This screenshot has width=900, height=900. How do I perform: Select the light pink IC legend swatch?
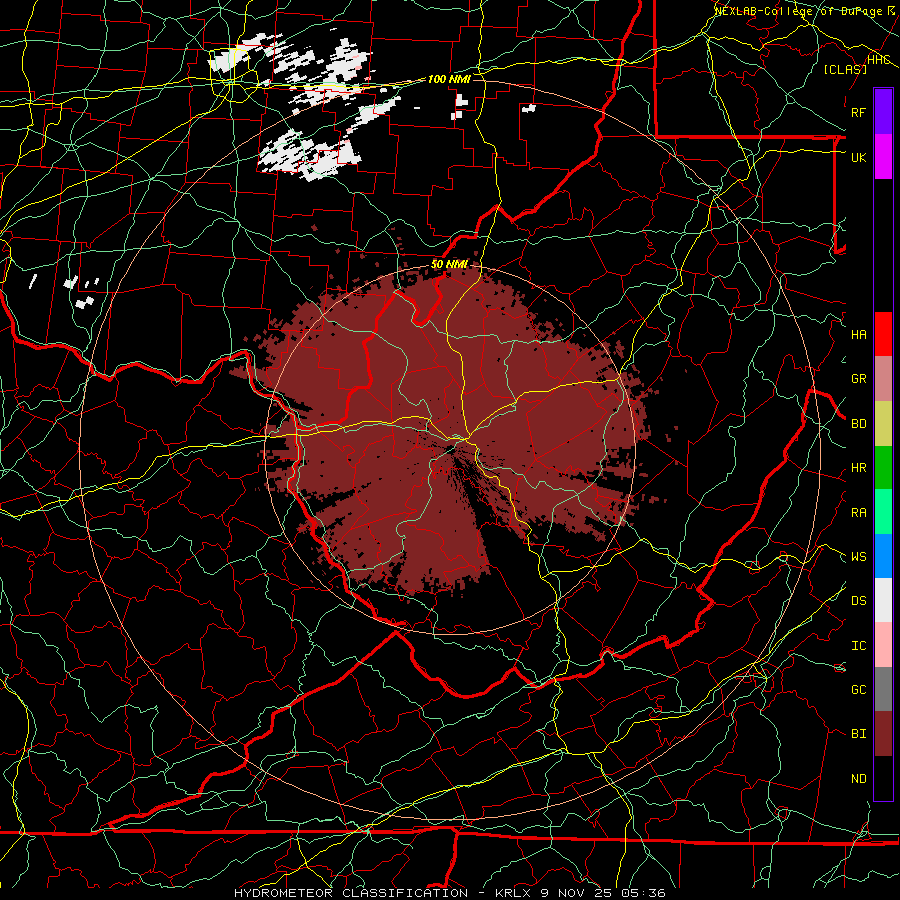pyautogui.click(x=883, y=645)
